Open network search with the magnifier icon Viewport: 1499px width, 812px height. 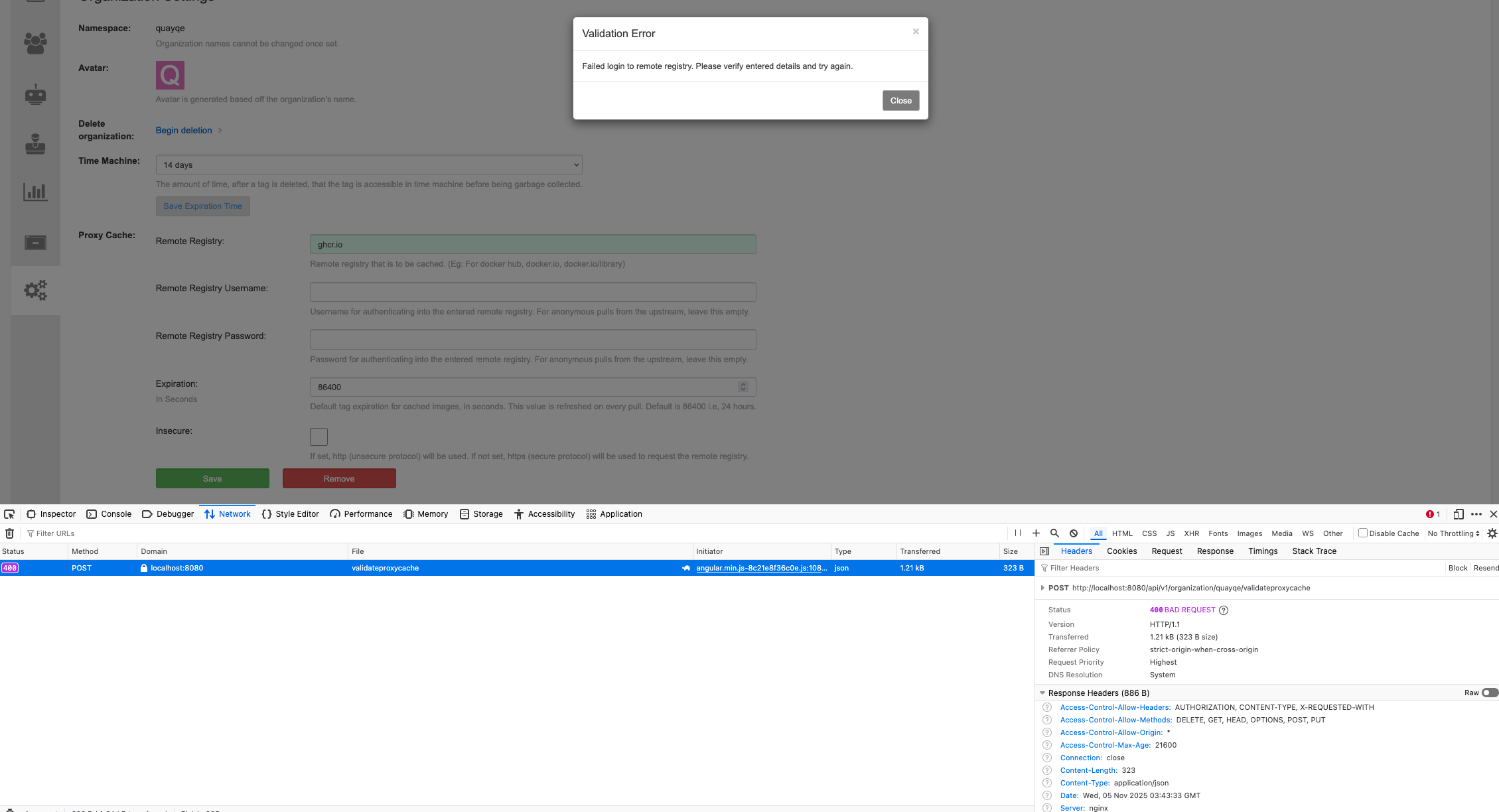click(1054, 533)
